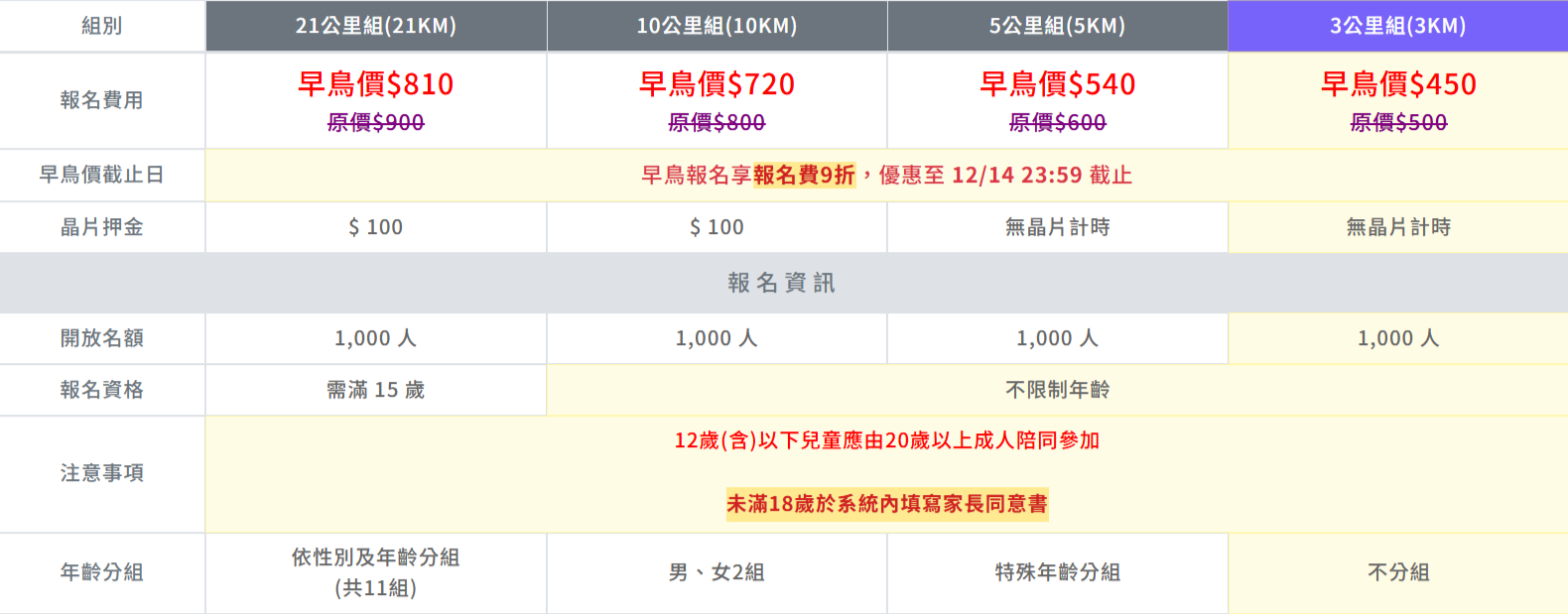Viewport: 1568px width, 614px height.
Task: Click the 需滿 15 歲 eligibility cell
Action: 375,390
